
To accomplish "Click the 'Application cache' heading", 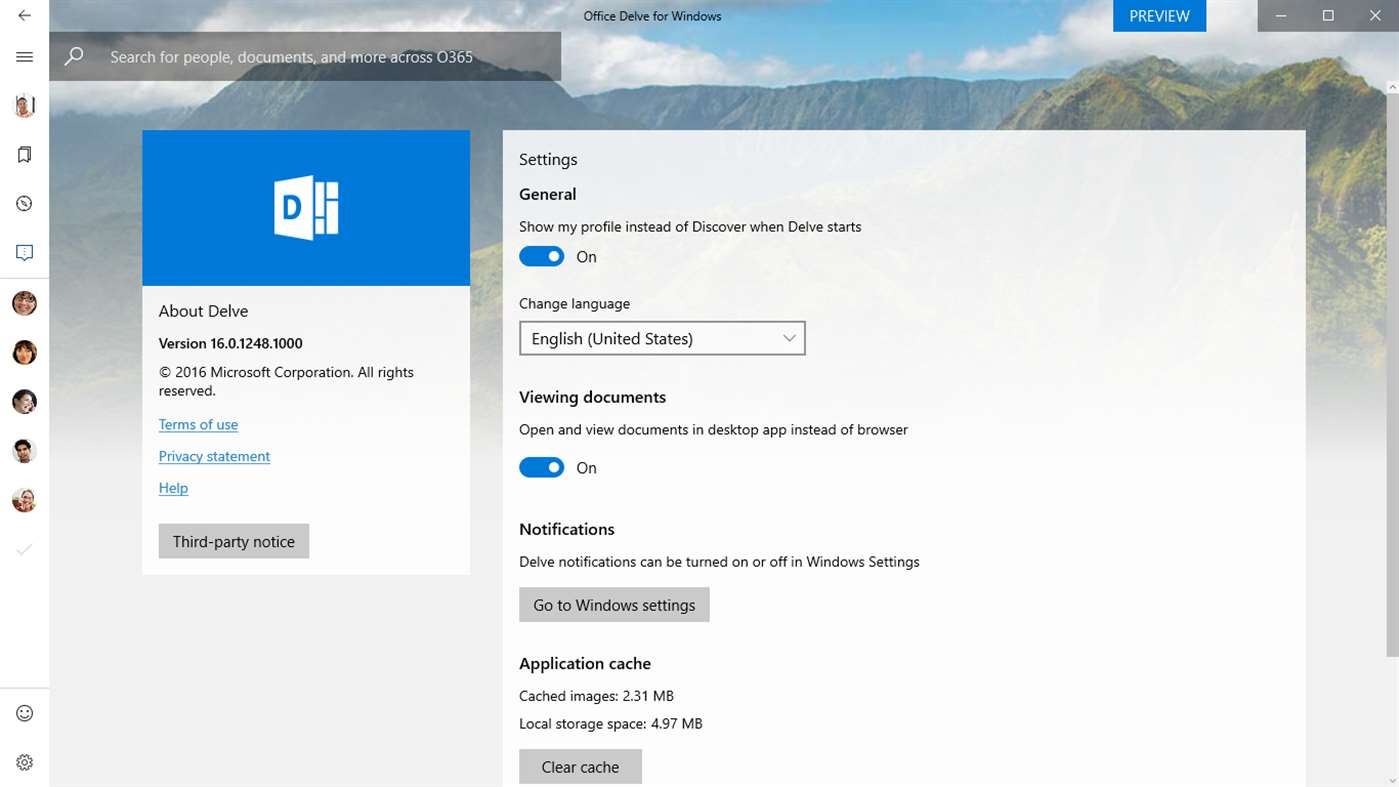I will (585, 663).
